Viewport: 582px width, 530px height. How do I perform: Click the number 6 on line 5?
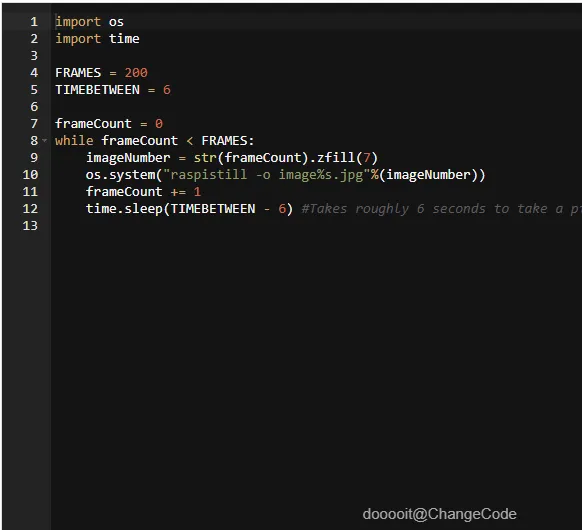click(167, 90)
